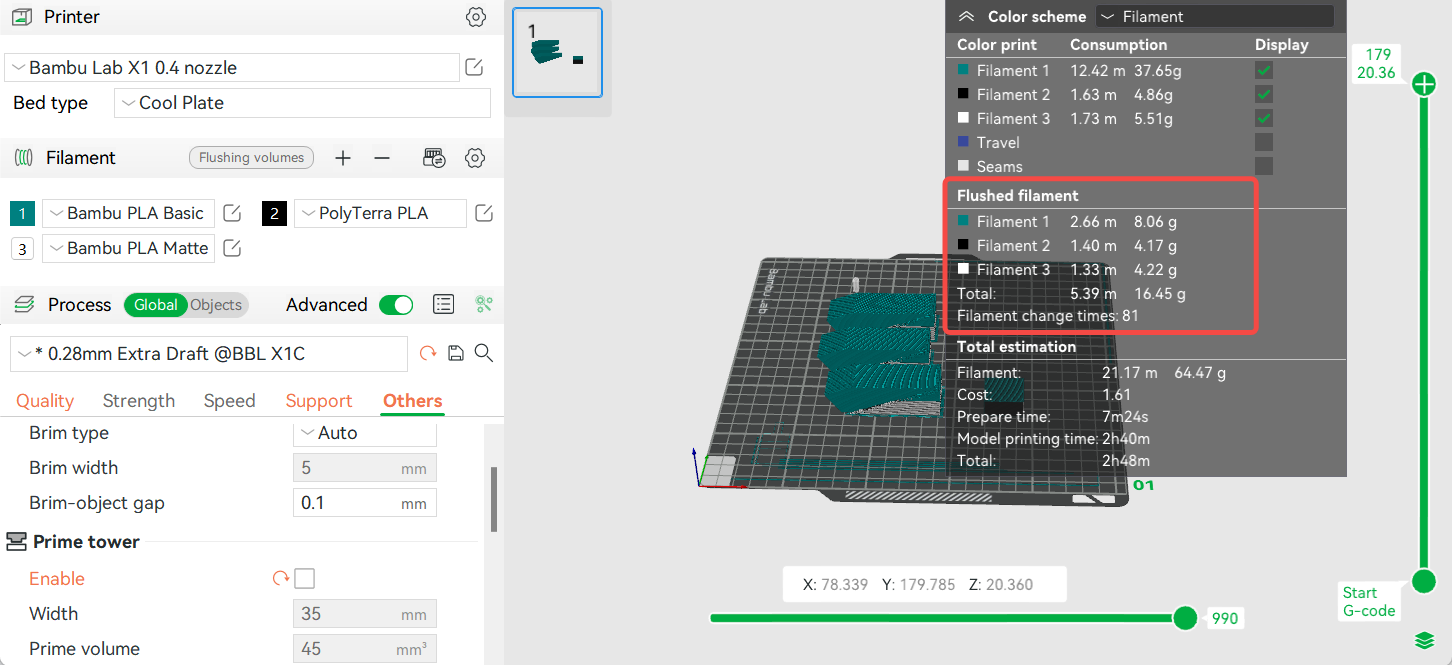
Task: Sync filament list from AMS
Action: tap(434, 157)
